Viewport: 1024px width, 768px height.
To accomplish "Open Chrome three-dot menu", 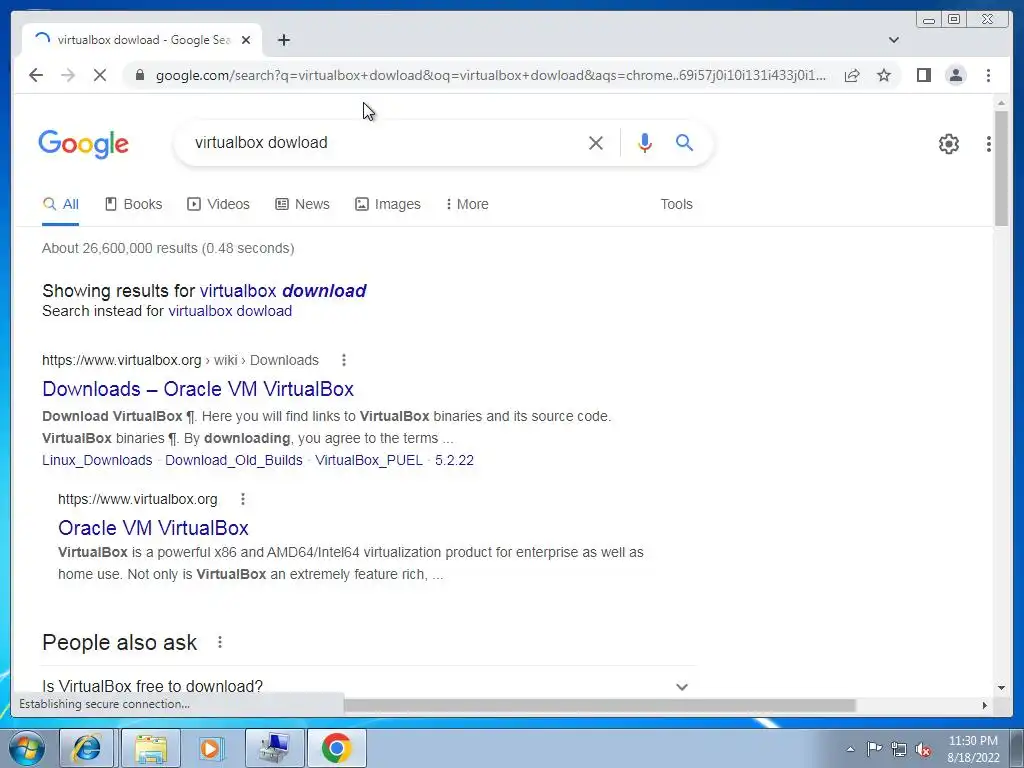I will 988,75.
